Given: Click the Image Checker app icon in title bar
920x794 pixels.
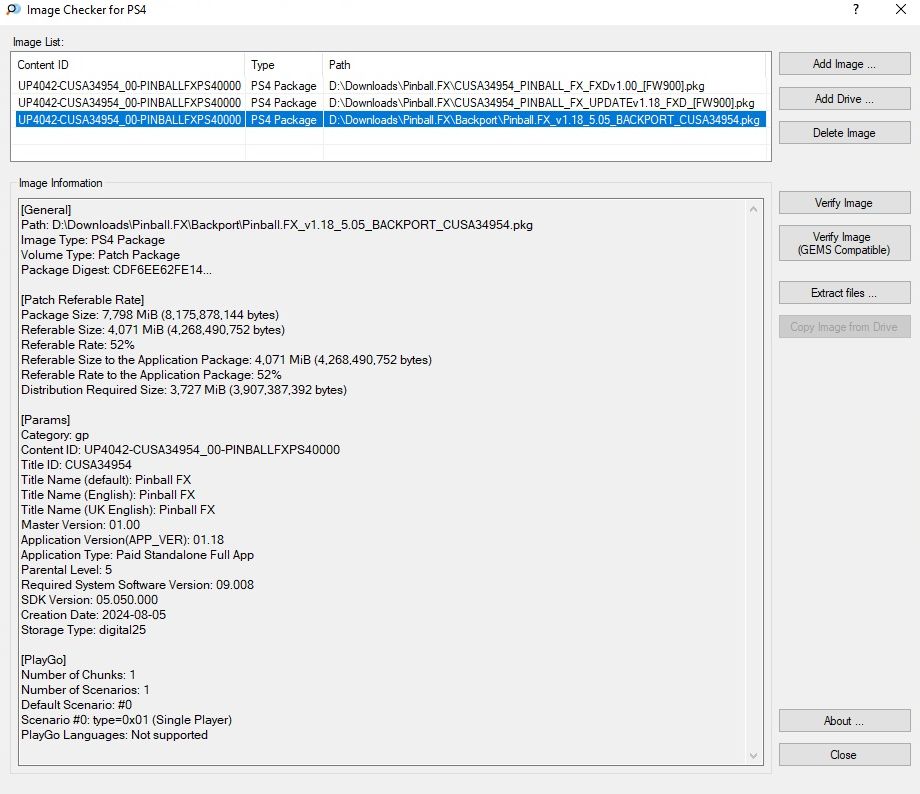Looking at the screenshot, I should 13,9.
